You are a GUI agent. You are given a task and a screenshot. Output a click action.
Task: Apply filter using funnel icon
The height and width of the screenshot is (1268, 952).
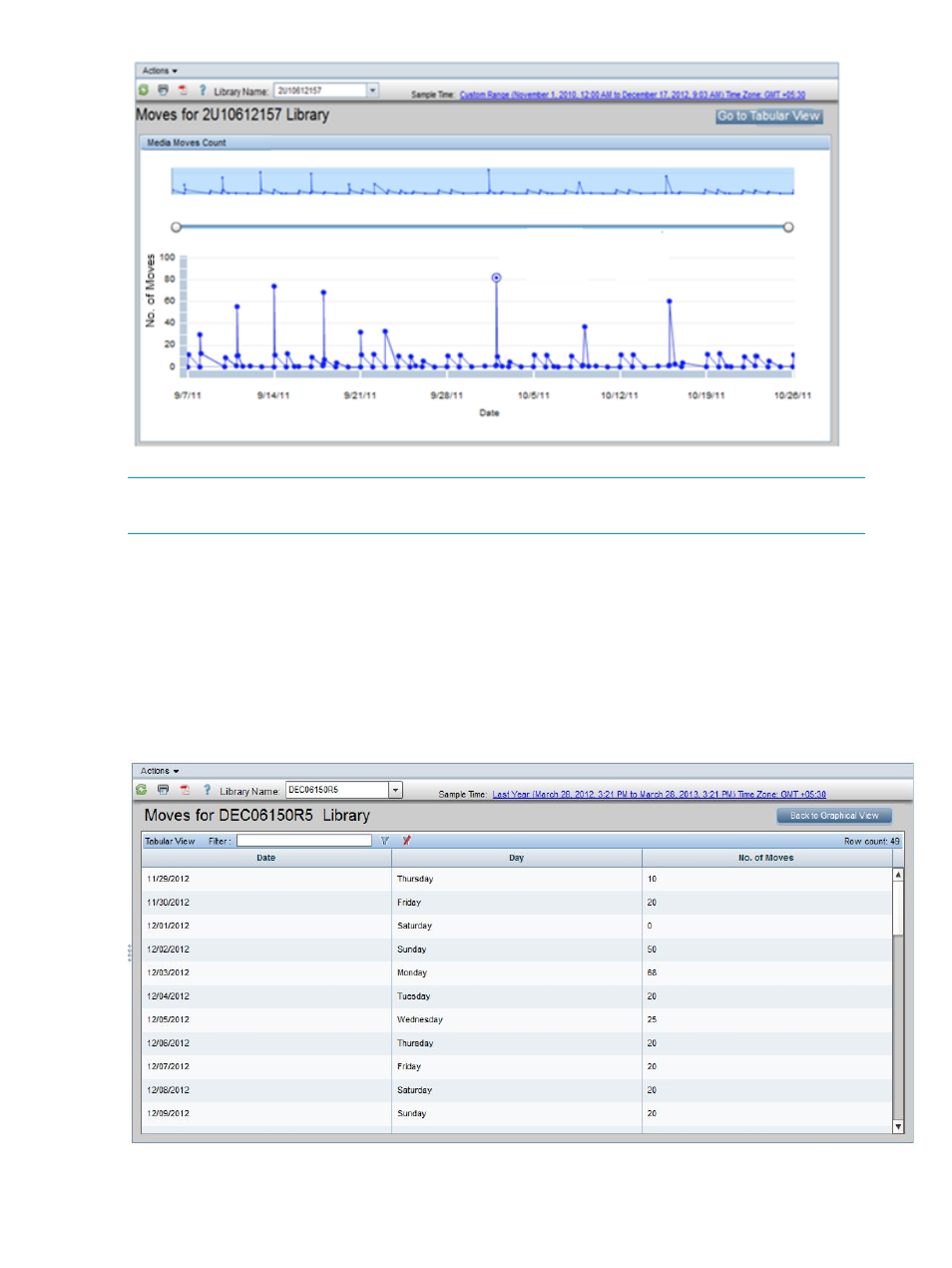pos(385,841)
